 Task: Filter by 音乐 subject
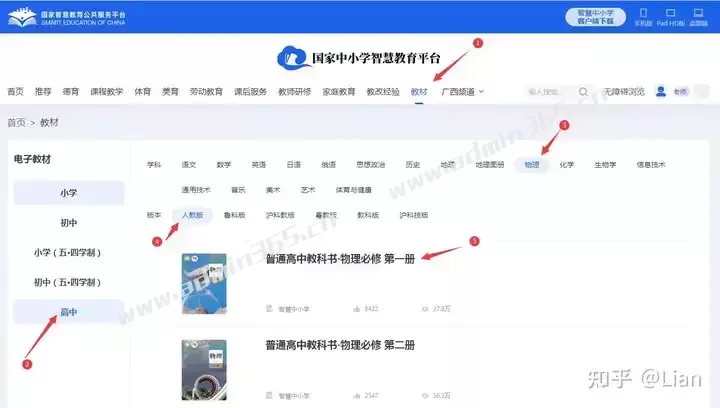[238, 190]
